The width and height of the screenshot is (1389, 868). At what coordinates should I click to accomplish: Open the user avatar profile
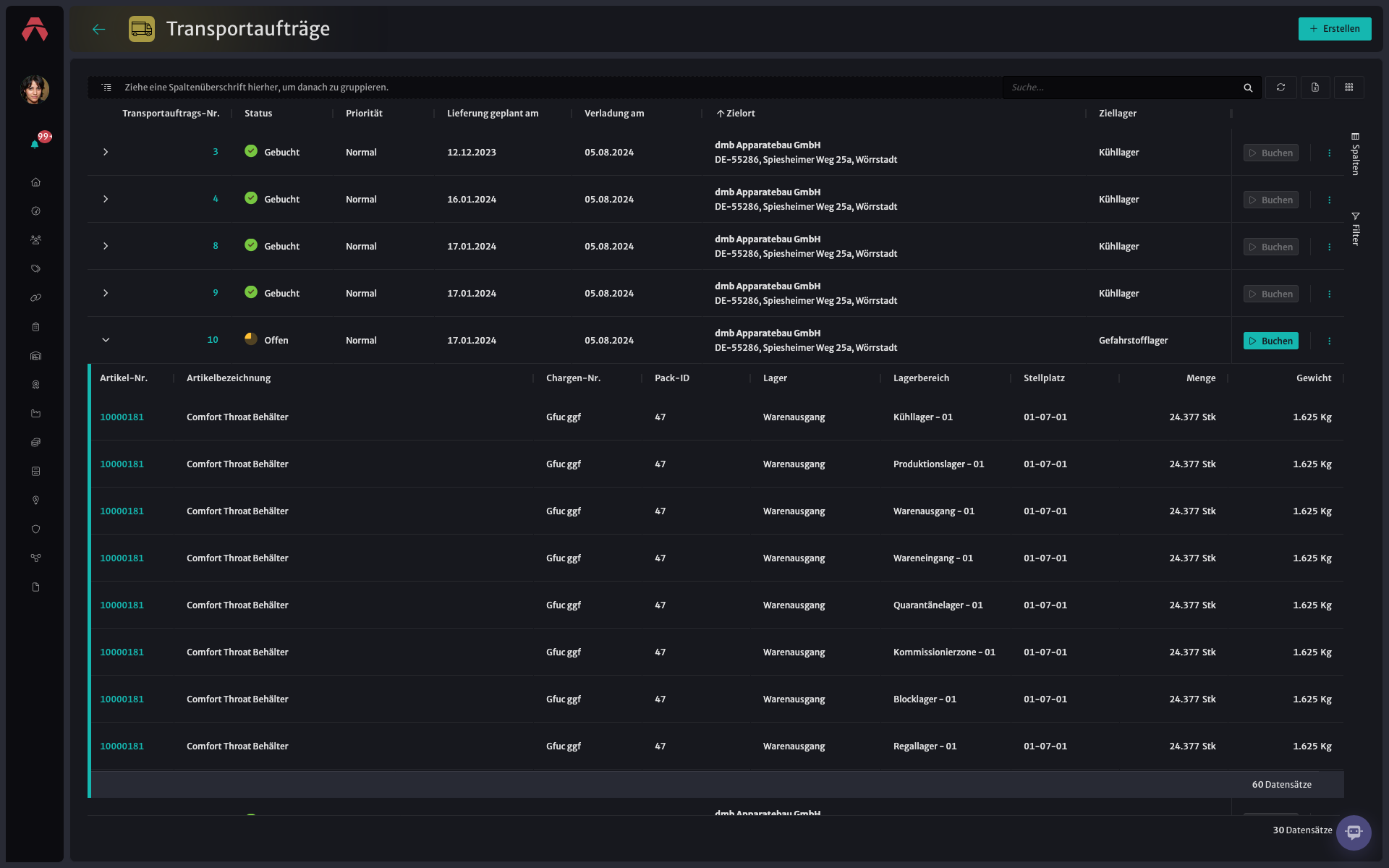(35, 90)
